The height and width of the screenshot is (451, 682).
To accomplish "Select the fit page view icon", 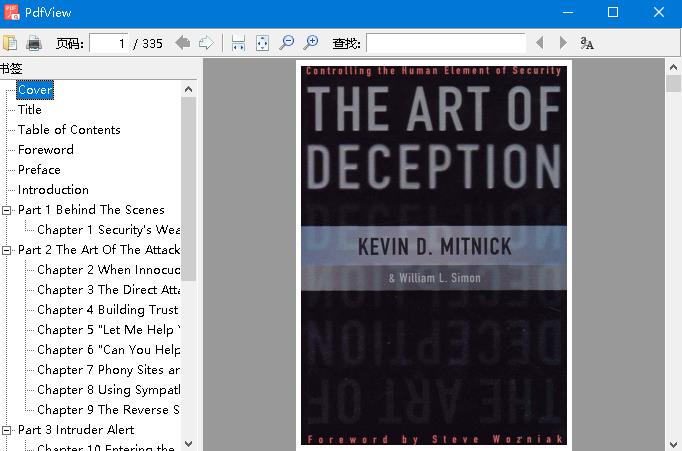I will point(262,43).
